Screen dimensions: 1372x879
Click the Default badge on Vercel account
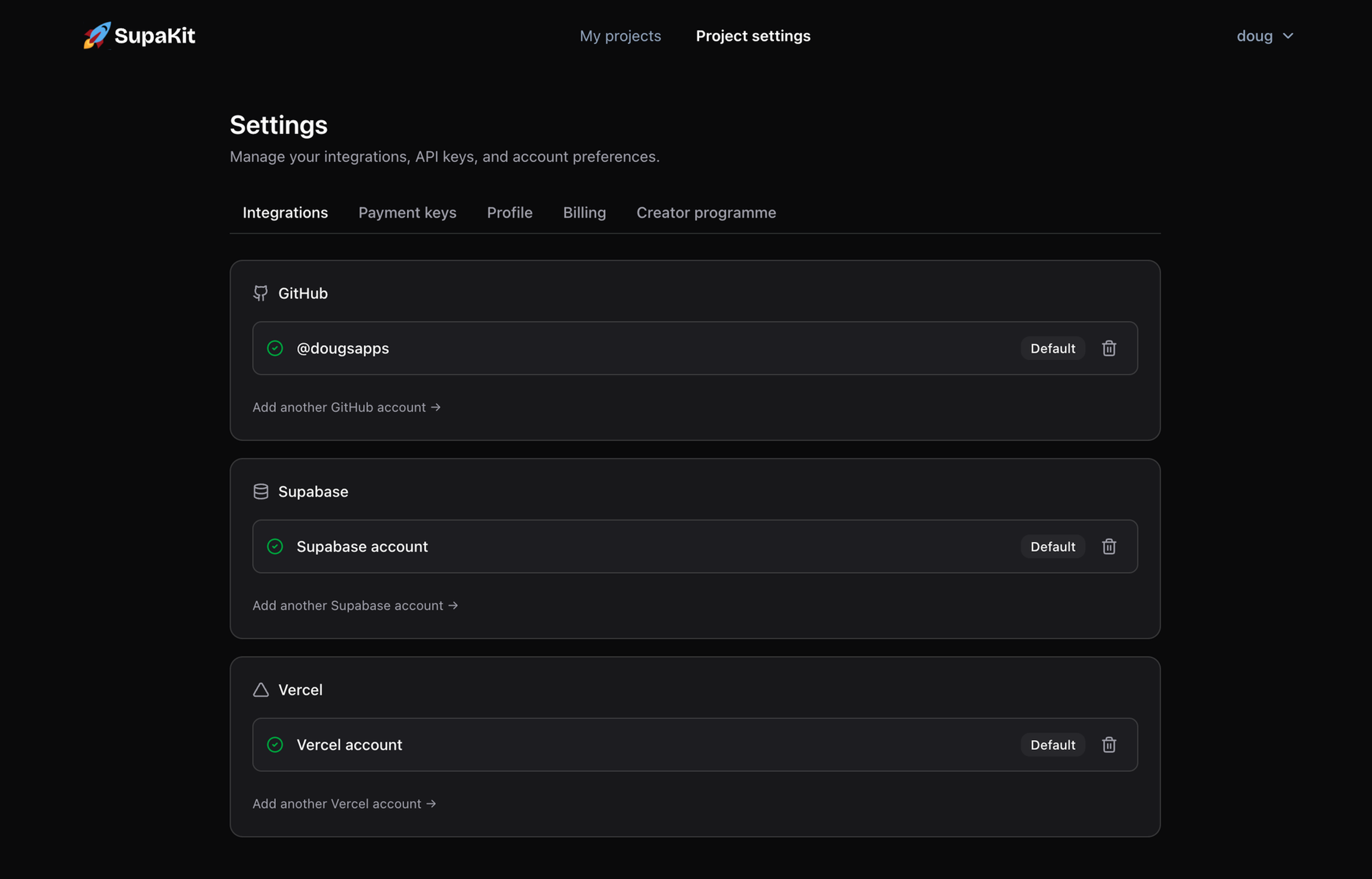point(1053,744)
